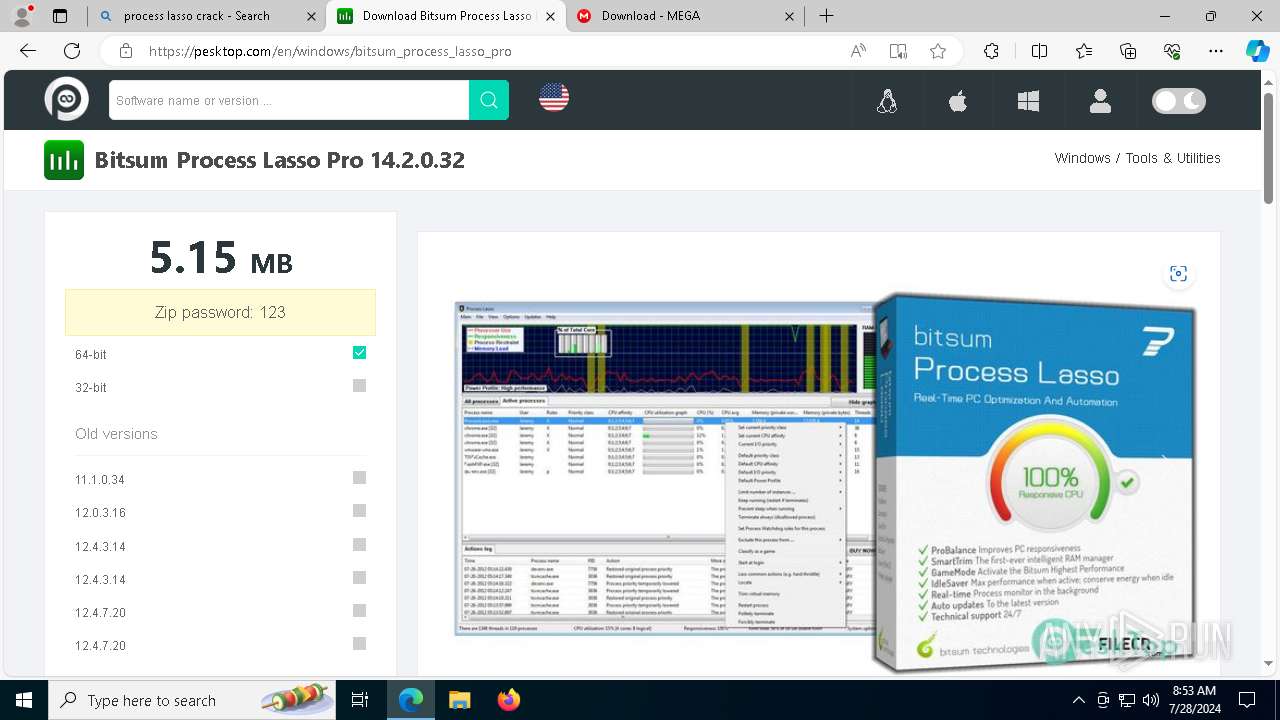
Task: Click the site info lock icon
Action: (x=125, y=51)
